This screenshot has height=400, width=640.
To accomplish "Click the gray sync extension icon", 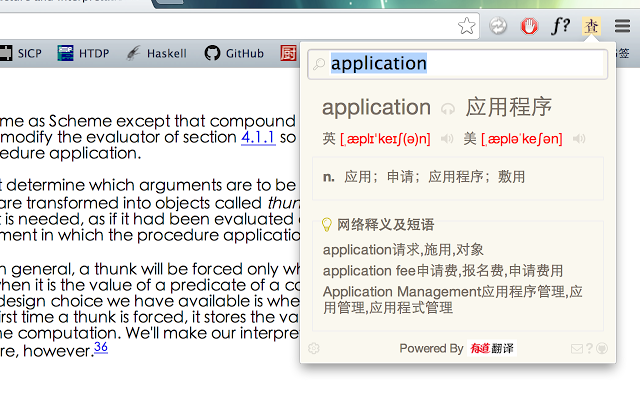I will point(499,27).
